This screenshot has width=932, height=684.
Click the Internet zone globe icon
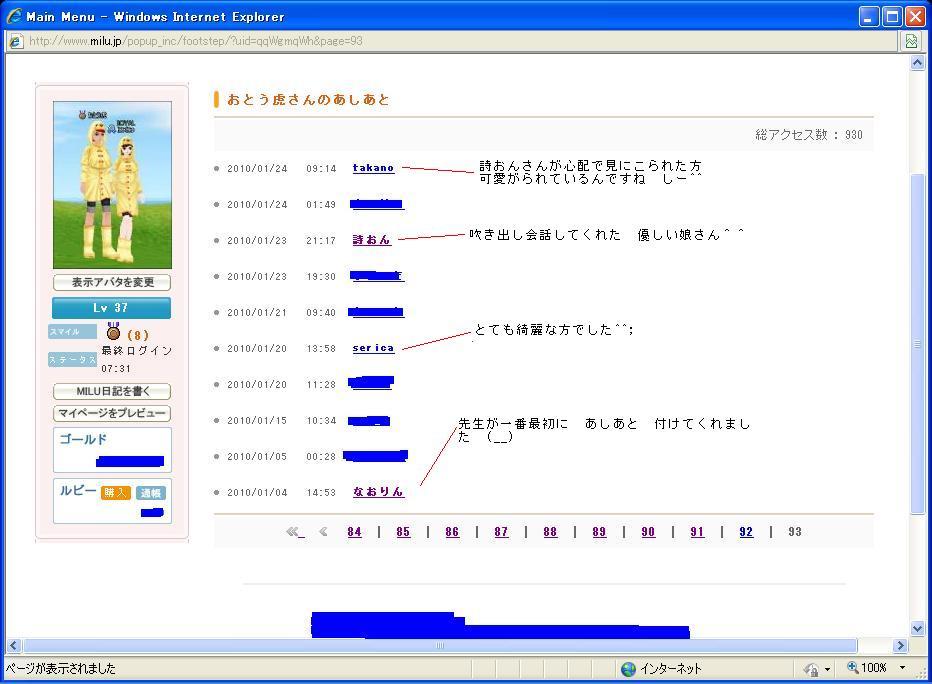coord(628,668)
